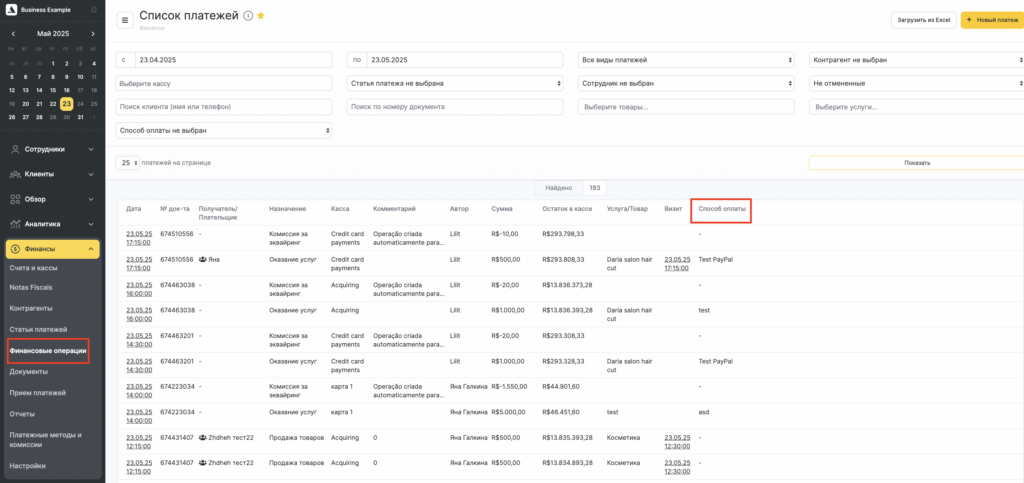
Task: Click the Поиск клиента search field
Action: [223, 106]
